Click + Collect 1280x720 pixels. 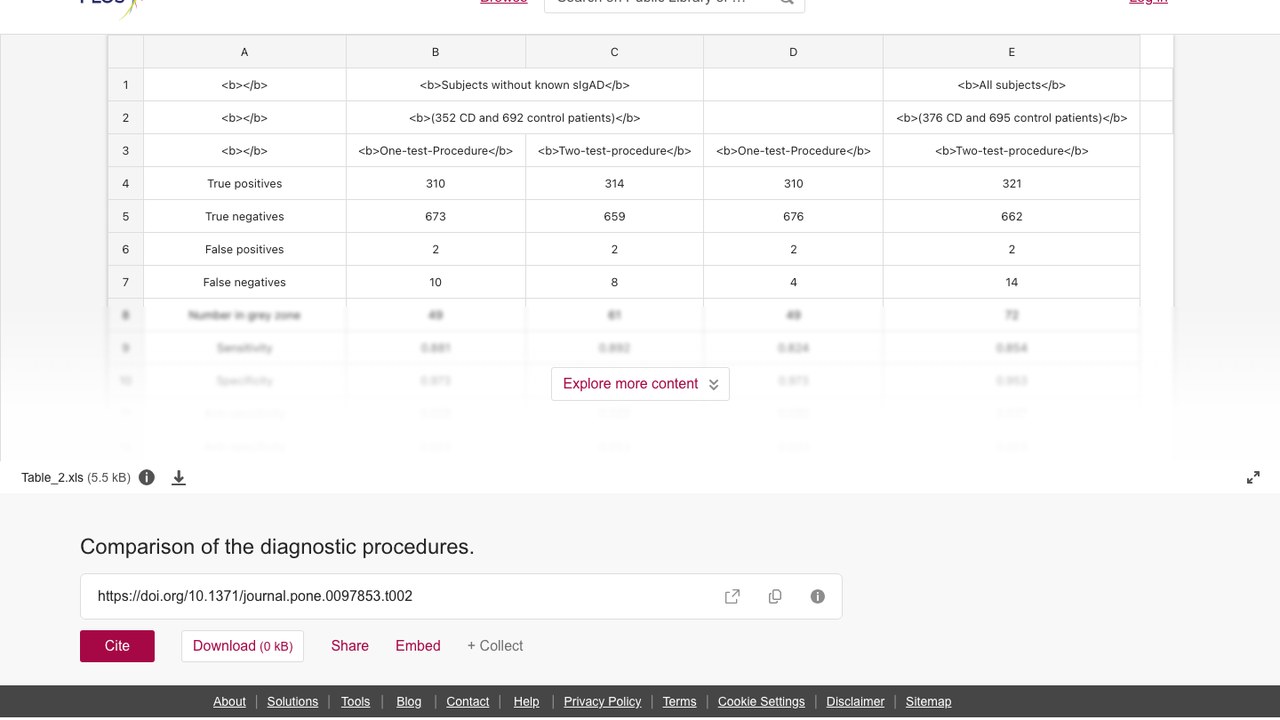(x=495, y=646)
